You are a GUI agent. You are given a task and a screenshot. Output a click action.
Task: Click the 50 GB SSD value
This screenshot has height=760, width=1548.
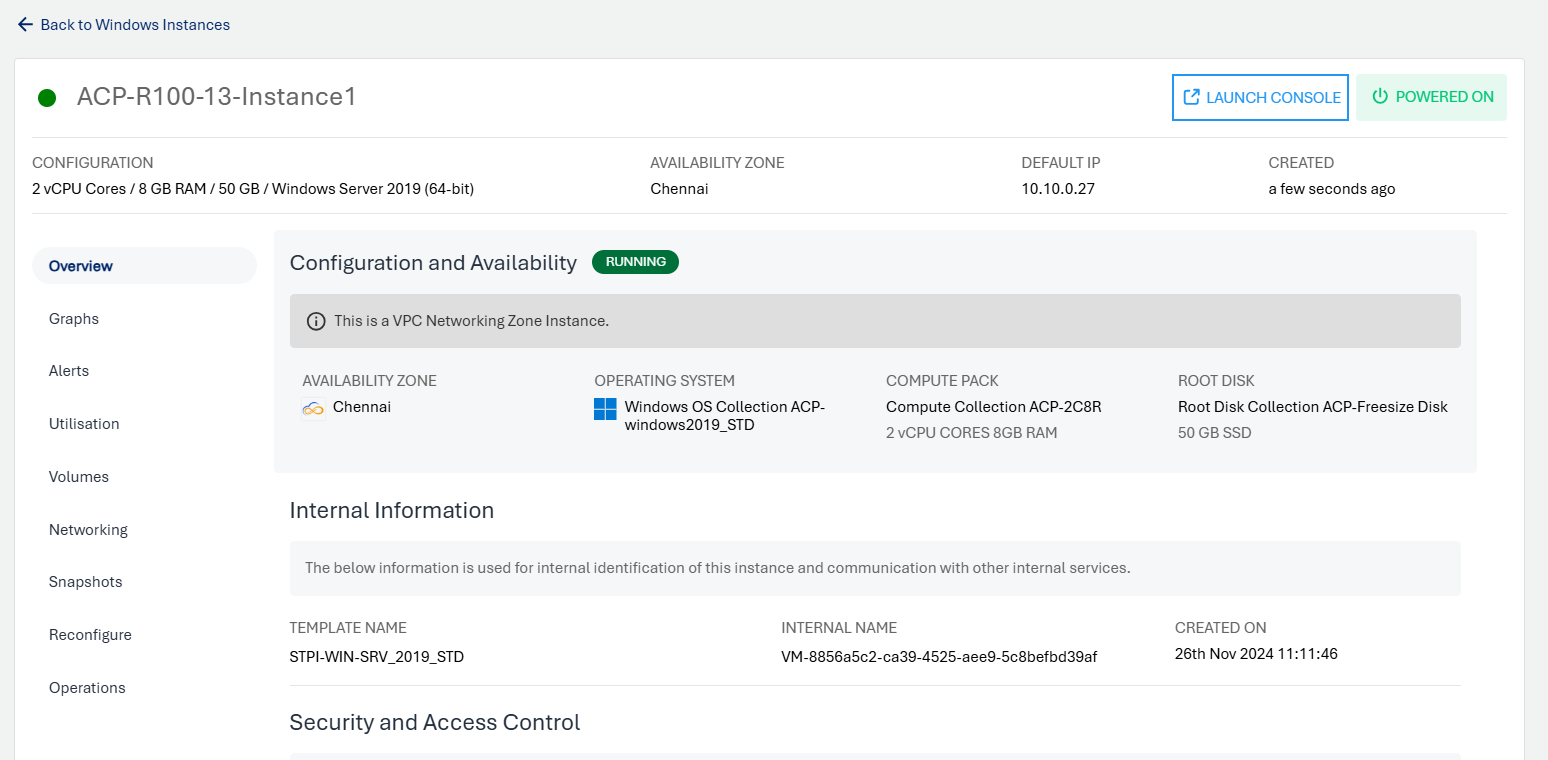pos(1214,433)
